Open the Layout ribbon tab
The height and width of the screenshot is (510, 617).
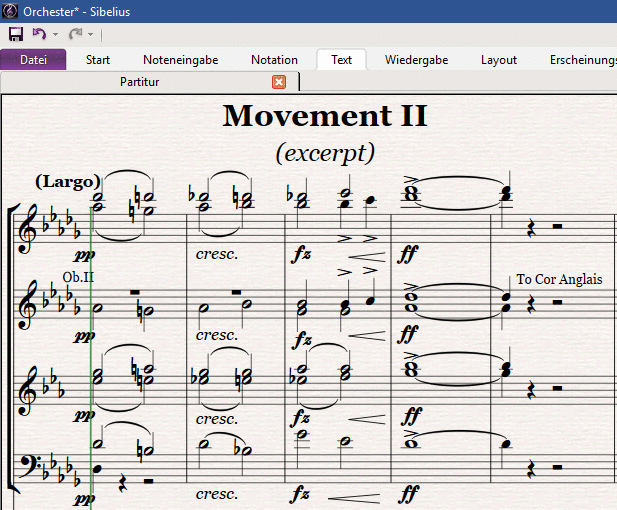point(499,60)
